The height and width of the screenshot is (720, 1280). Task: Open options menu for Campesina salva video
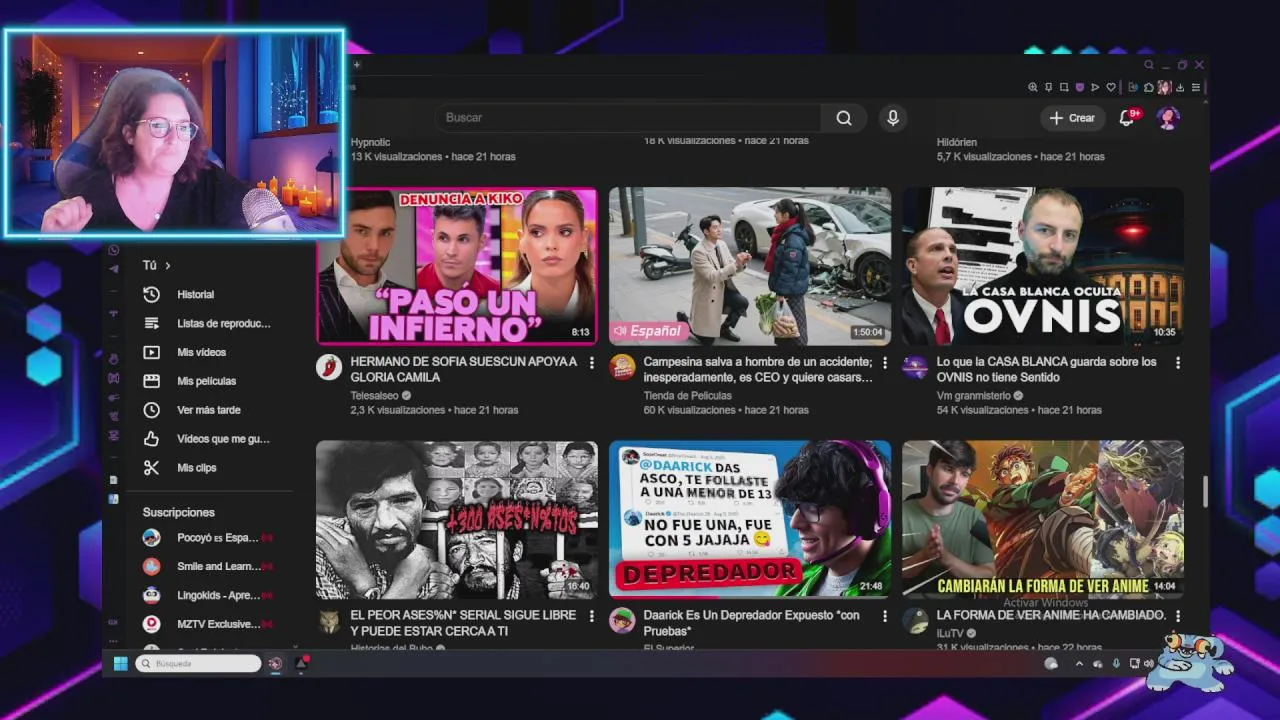884,363
